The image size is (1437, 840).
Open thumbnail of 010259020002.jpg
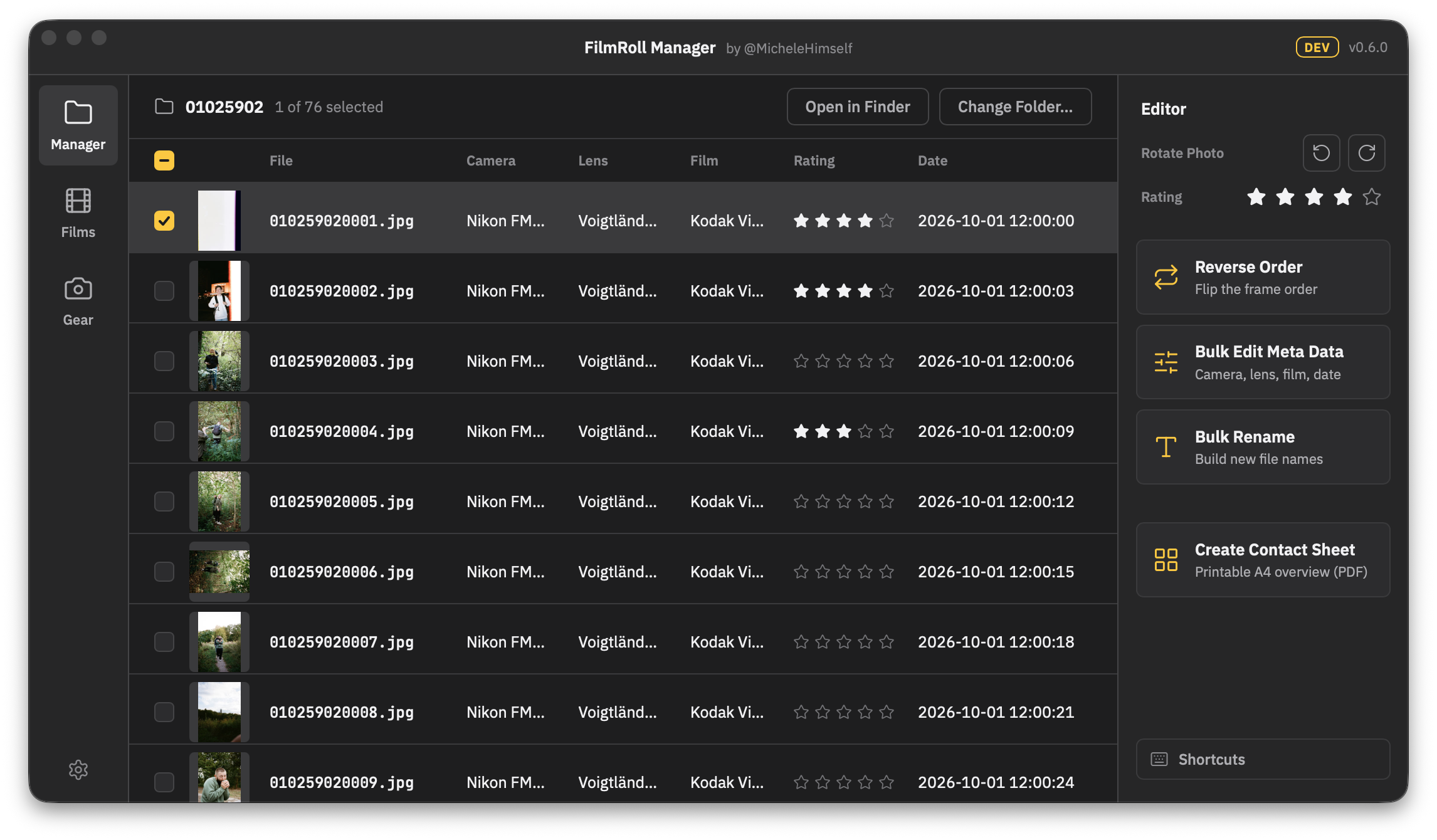[219, 291]
